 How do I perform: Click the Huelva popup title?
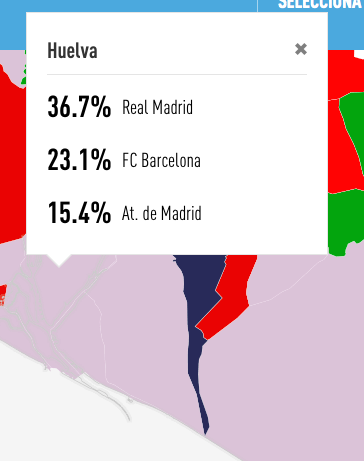[x=72, y=51]
